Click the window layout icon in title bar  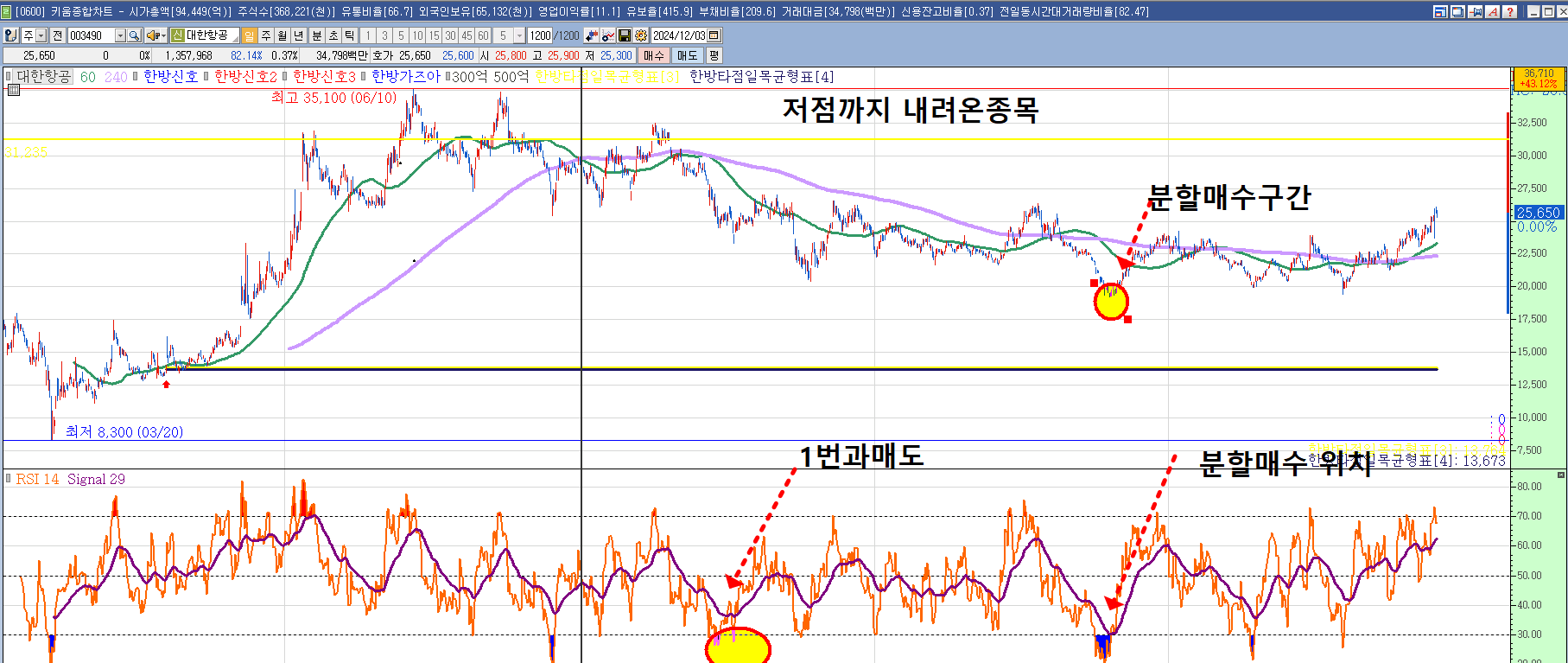coord(1439,11)
